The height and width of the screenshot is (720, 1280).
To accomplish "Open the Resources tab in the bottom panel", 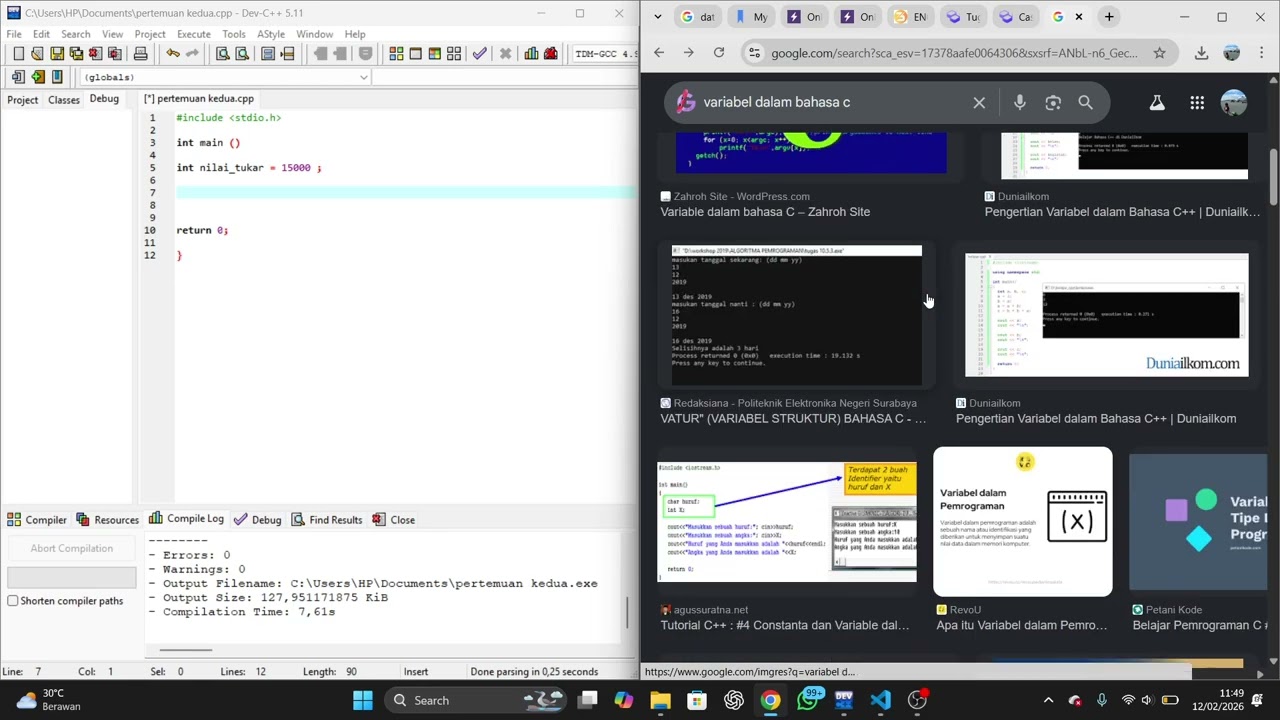I will pos(107,520).
